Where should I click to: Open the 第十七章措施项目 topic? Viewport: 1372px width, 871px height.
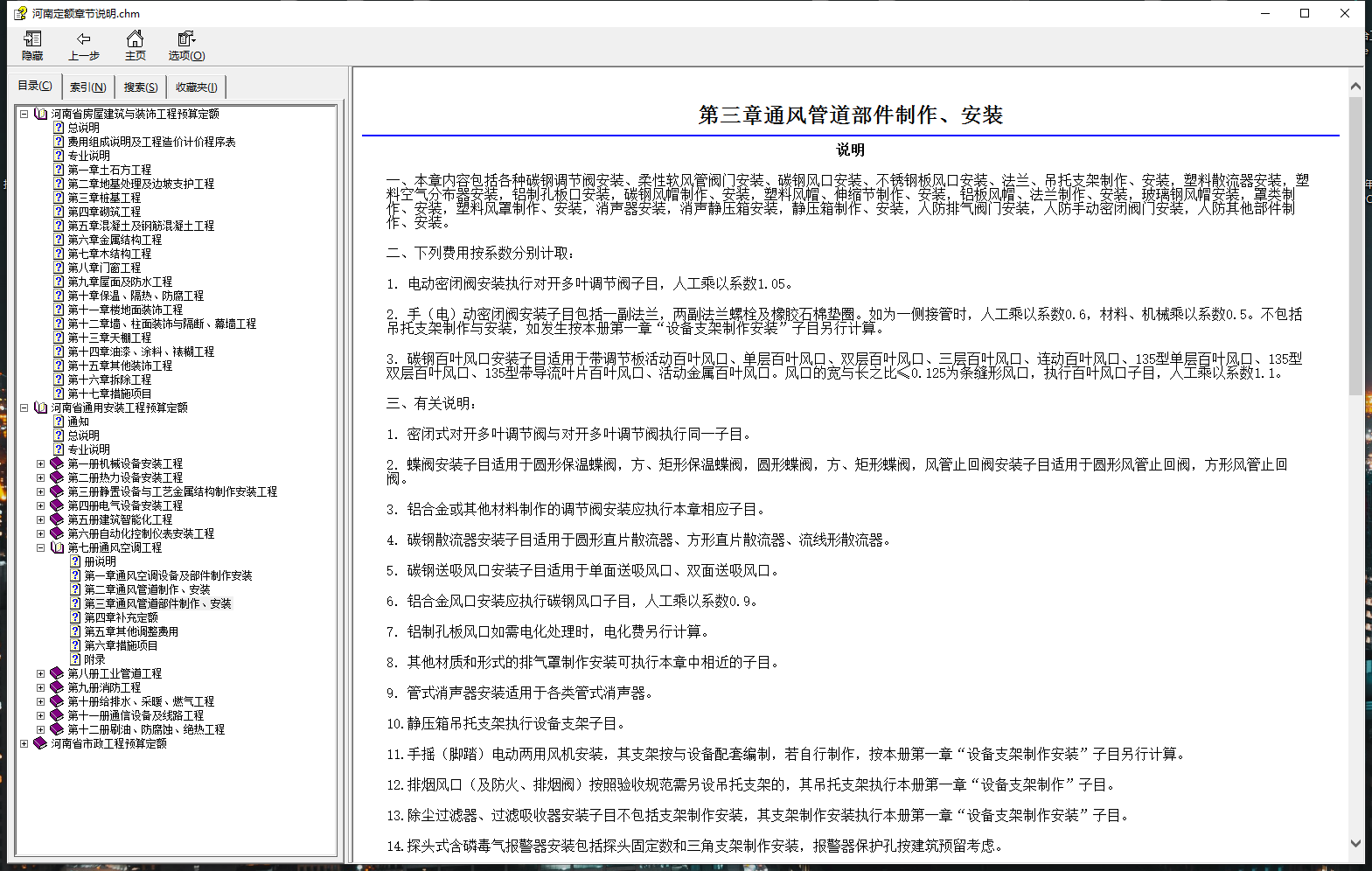109,394
